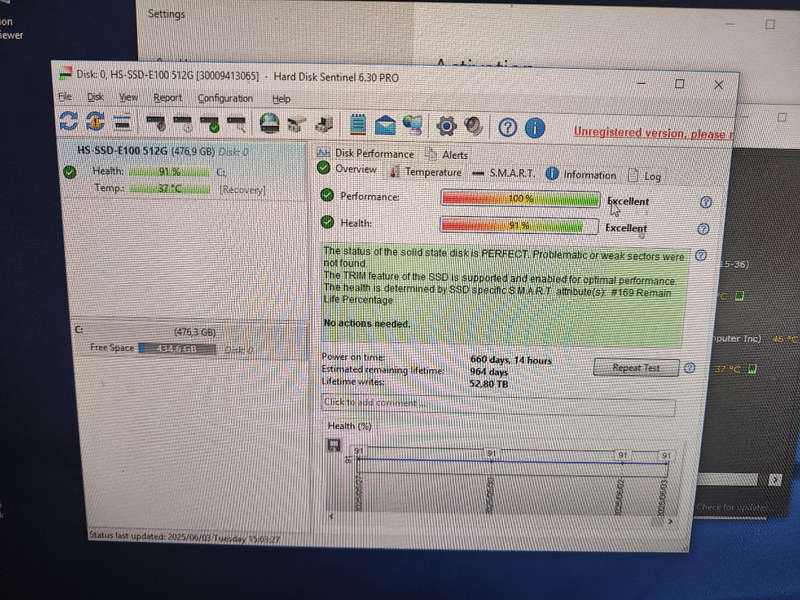This screenshot has width=800, height=600.
Task: Minimize the Hard Disk Sentinel window
Action: 641,83
